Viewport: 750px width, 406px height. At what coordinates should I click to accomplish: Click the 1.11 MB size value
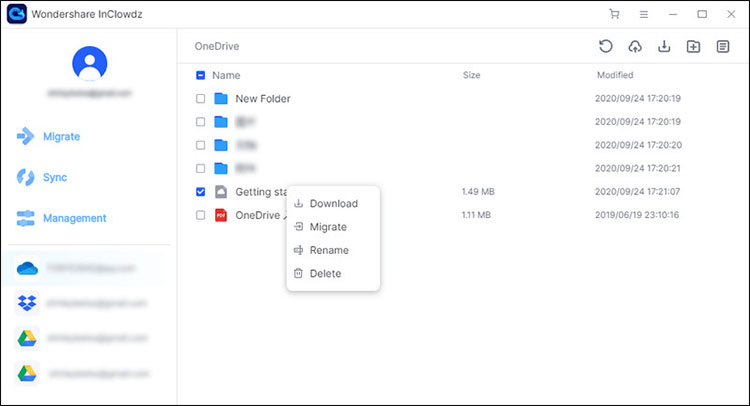coord(476,215)
